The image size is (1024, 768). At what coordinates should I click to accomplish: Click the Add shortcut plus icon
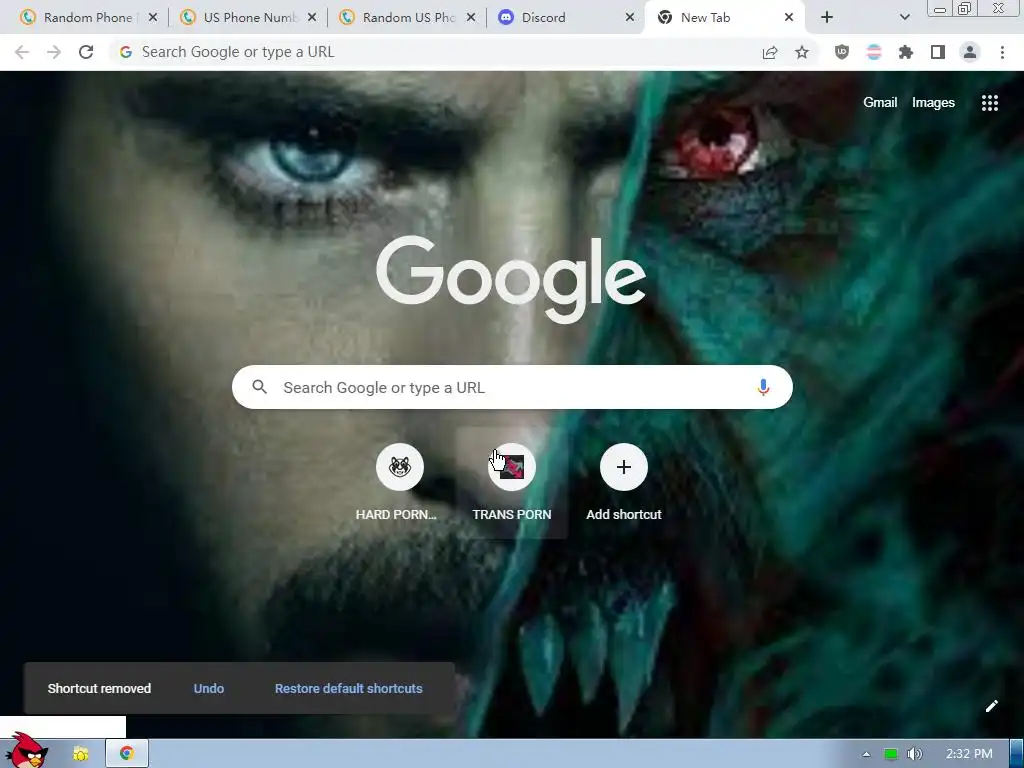[x=624, y=467]
